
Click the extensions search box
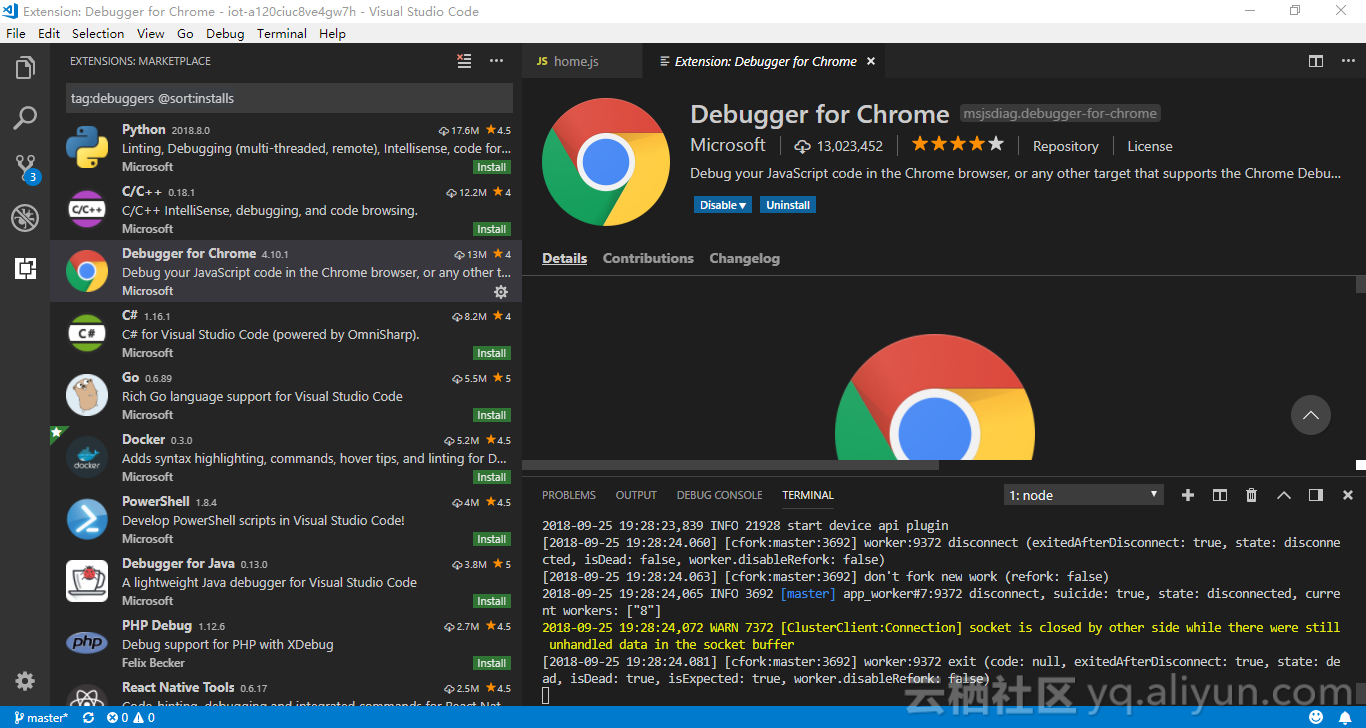coord(290,98)
